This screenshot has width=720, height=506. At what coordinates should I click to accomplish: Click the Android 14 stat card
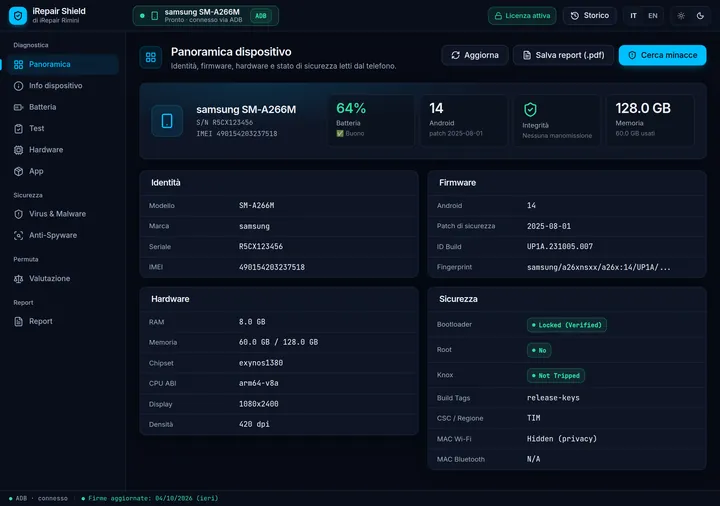coord(464,121)
